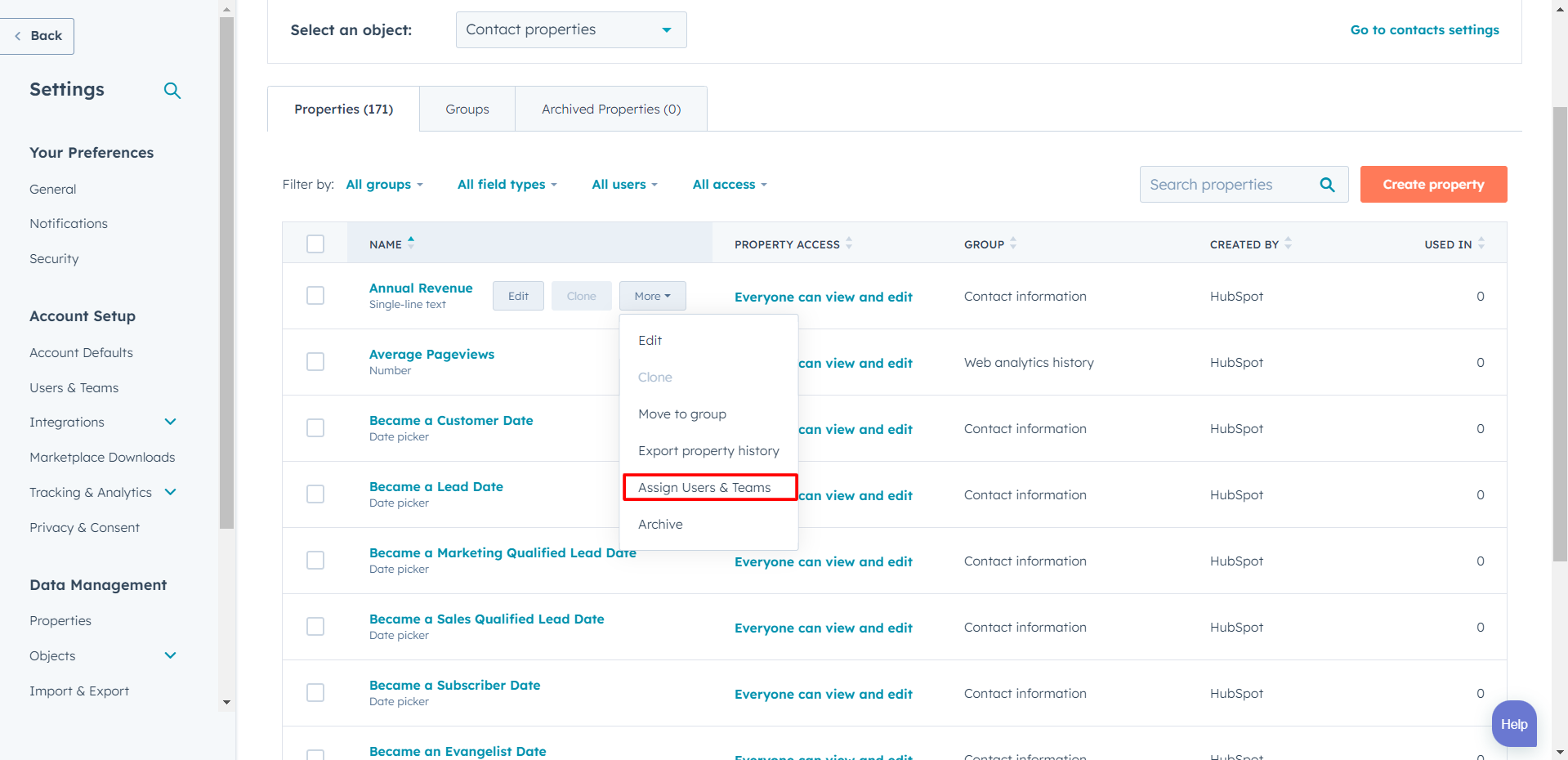Click the sort arrow on USED IN column

point(1483,244)
